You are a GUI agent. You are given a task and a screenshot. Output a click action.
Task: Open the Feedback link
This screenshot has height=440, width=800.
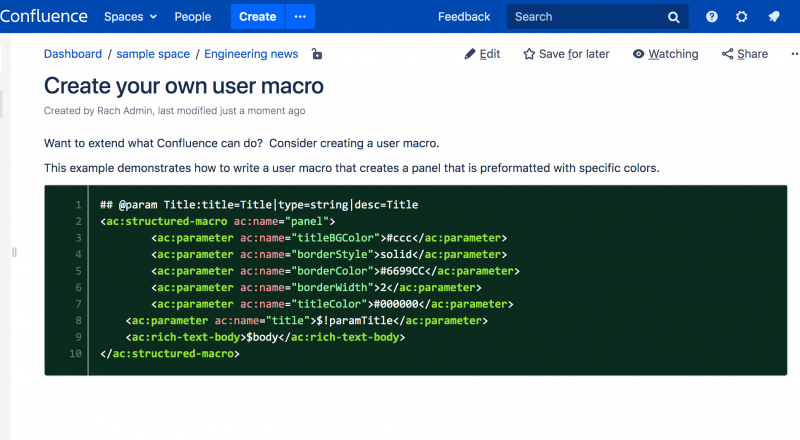(464, 17)
